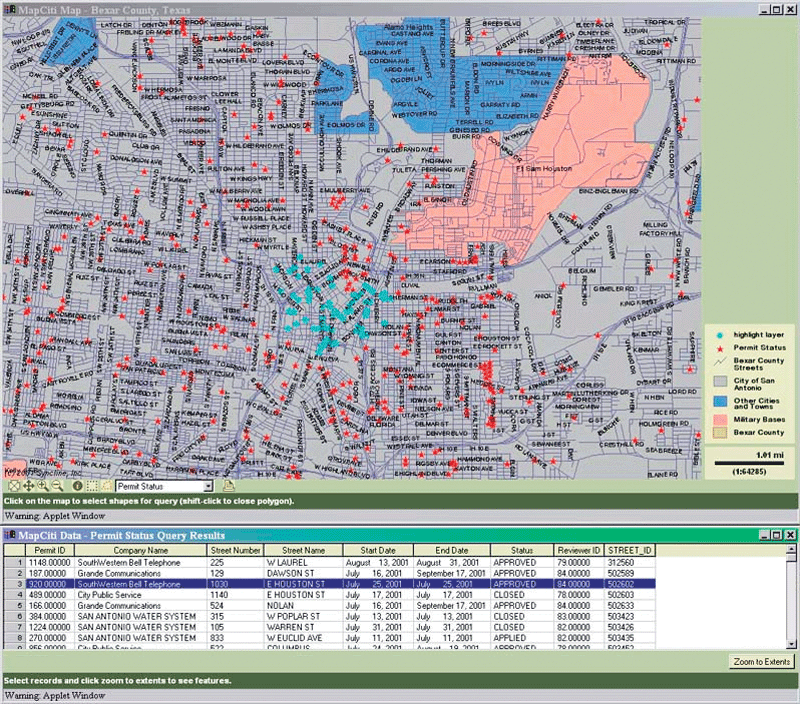The height and width of the screenshot is (704, 800).
Task: Click the red star Permit Status legend symbol
Action: [720, 348]
